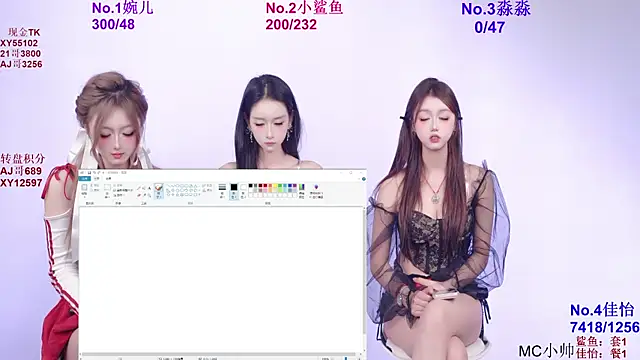Click the Paste icon in Paint's clipboard group
This screenshot has width=640, height=360.
(x=84, y=187)
